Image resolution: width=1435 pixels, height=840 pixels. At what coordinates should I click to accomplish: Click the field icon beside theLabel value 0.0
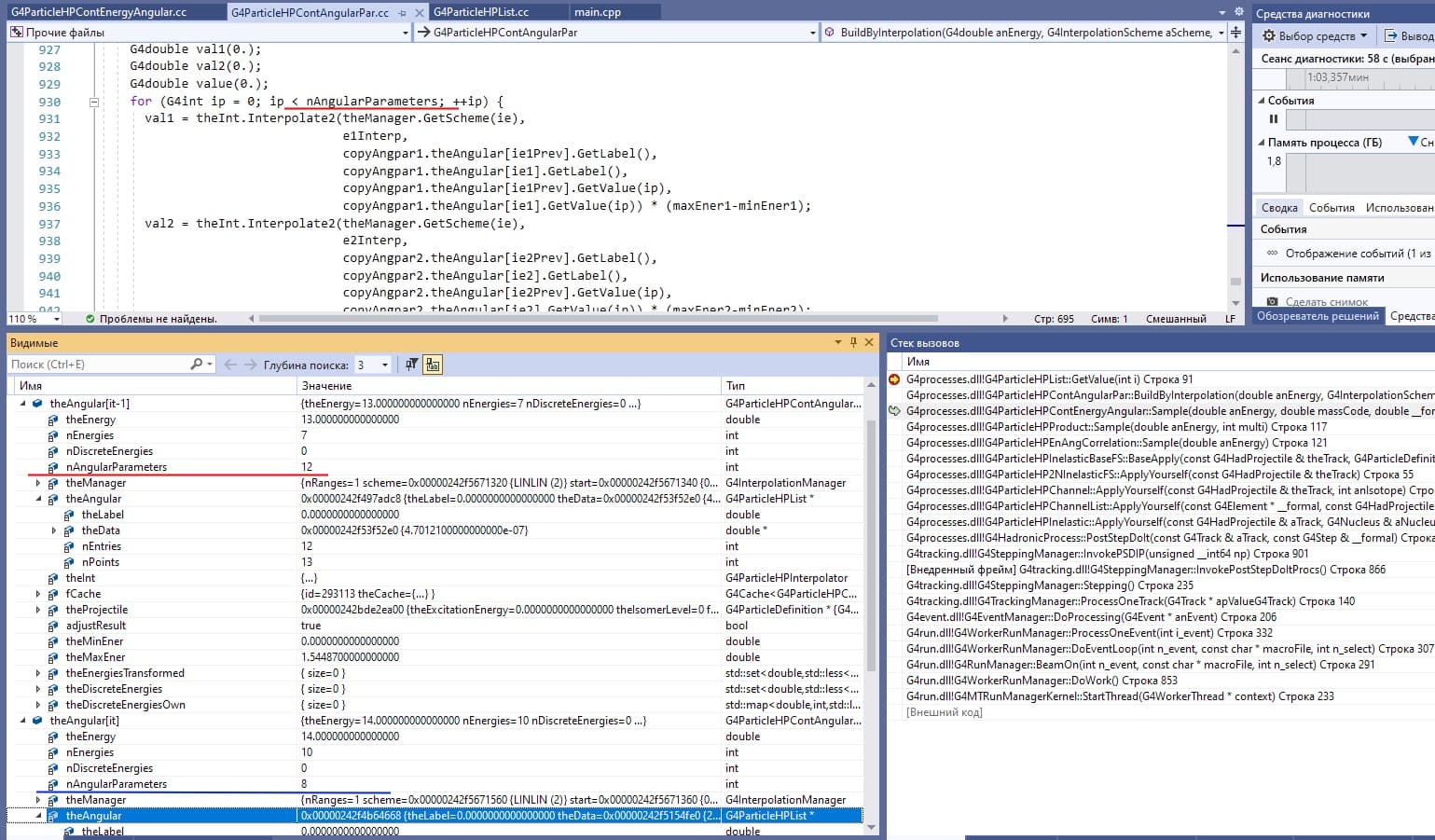(x=70, y=515)
